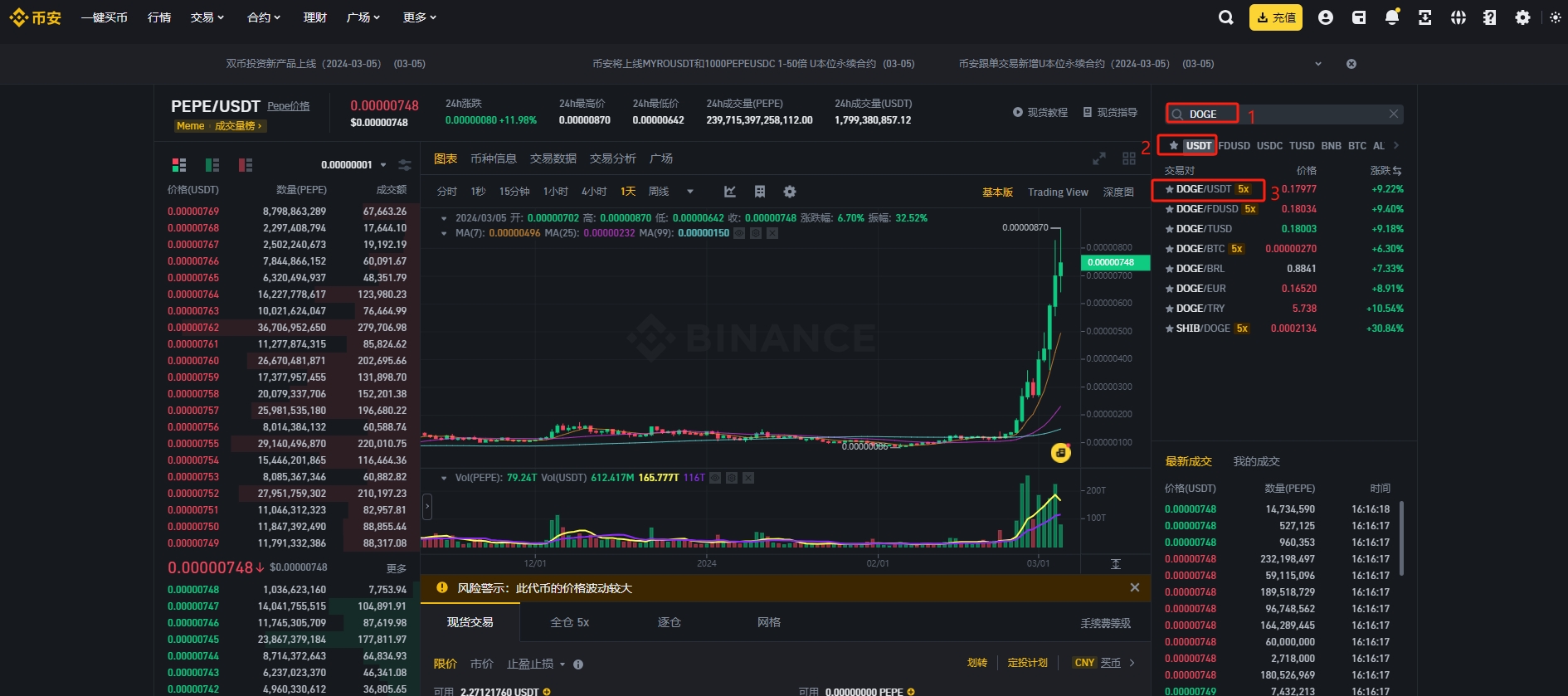Viewport: 1568px width, 696px height.
Task: Open chart settings gear icon
Action: pyautogui.click(x=790, y=192)
